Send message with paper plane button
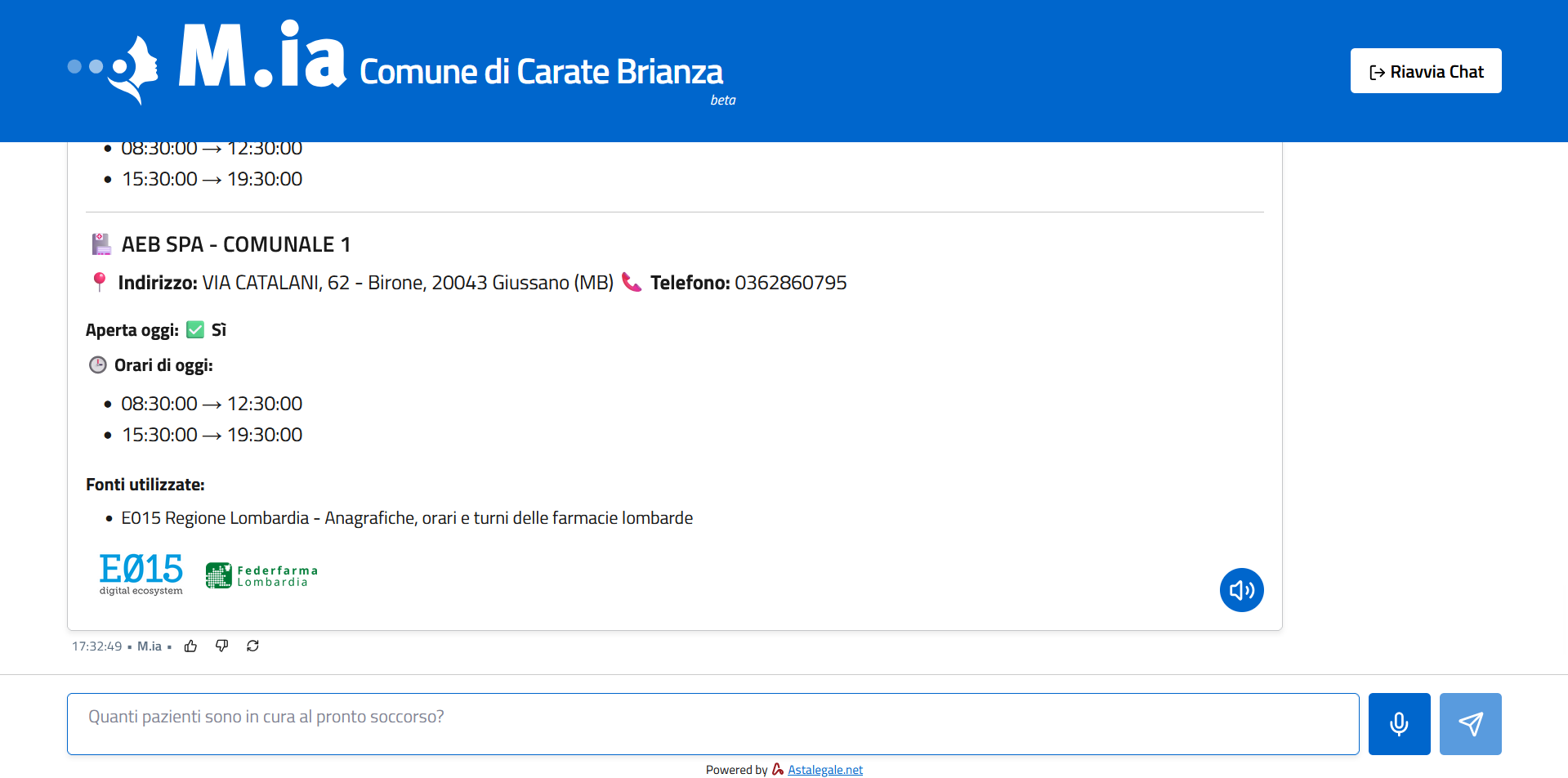The image size is (1568, 778). pyautogui.click(x=1470, y=724)
